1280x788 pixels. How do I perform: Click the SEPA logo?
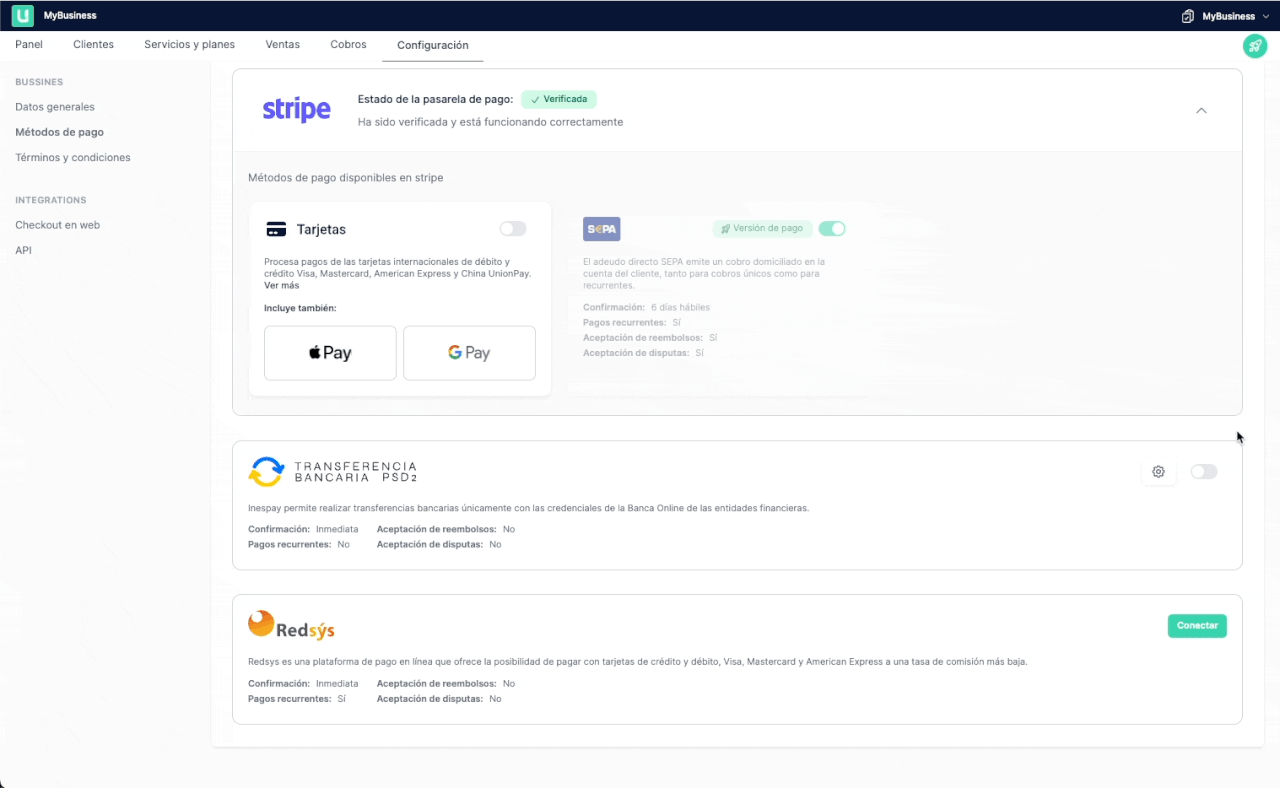(601, 229)
